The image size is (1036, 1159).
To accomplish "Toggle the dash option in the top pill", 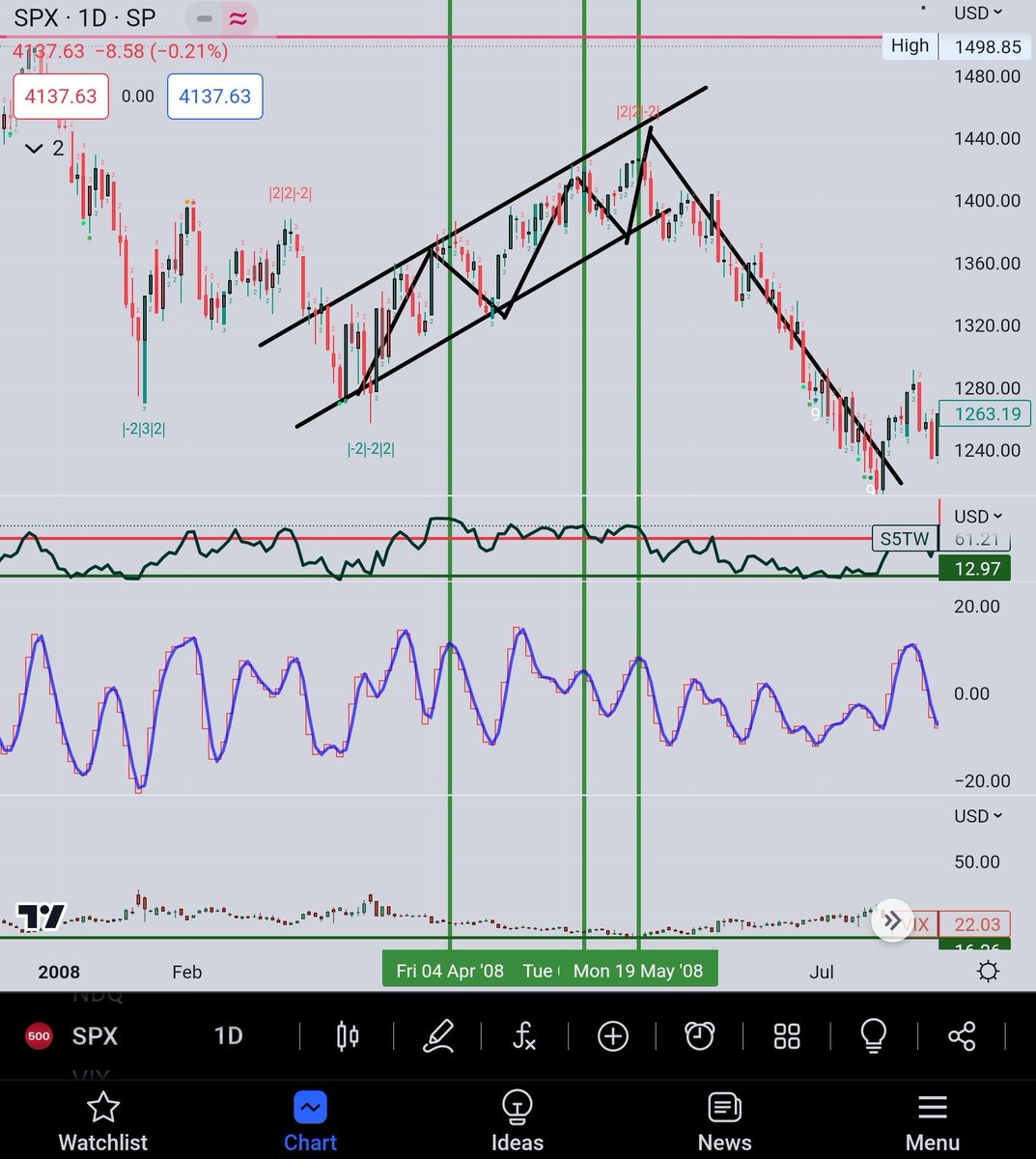I will [203, 18].
